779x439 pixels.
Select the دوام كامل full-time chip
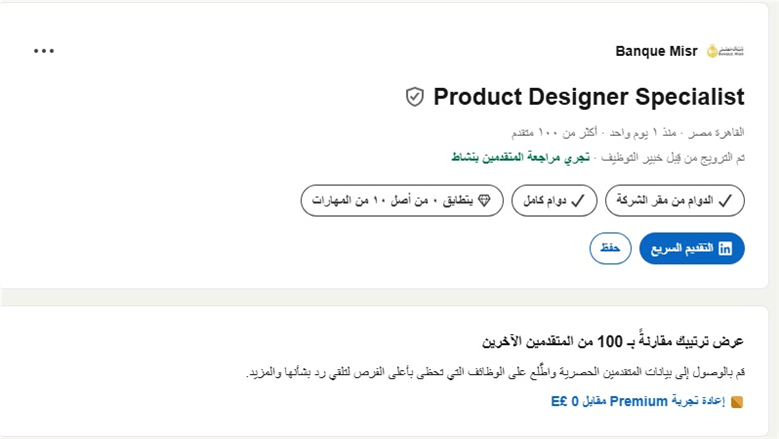[554, 201]
